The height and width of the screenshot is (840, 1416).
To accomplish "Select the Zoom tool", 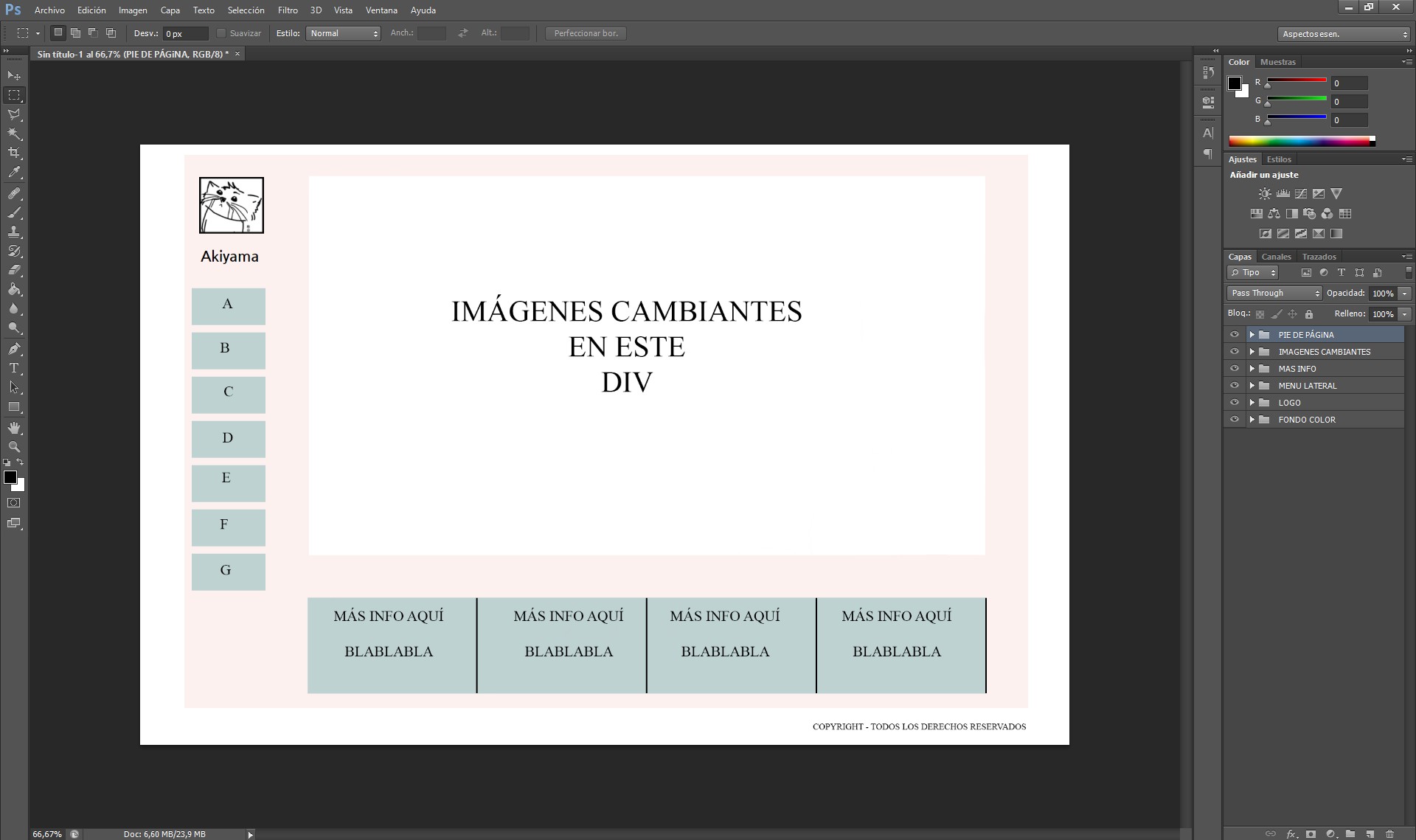I will point(14,447).
